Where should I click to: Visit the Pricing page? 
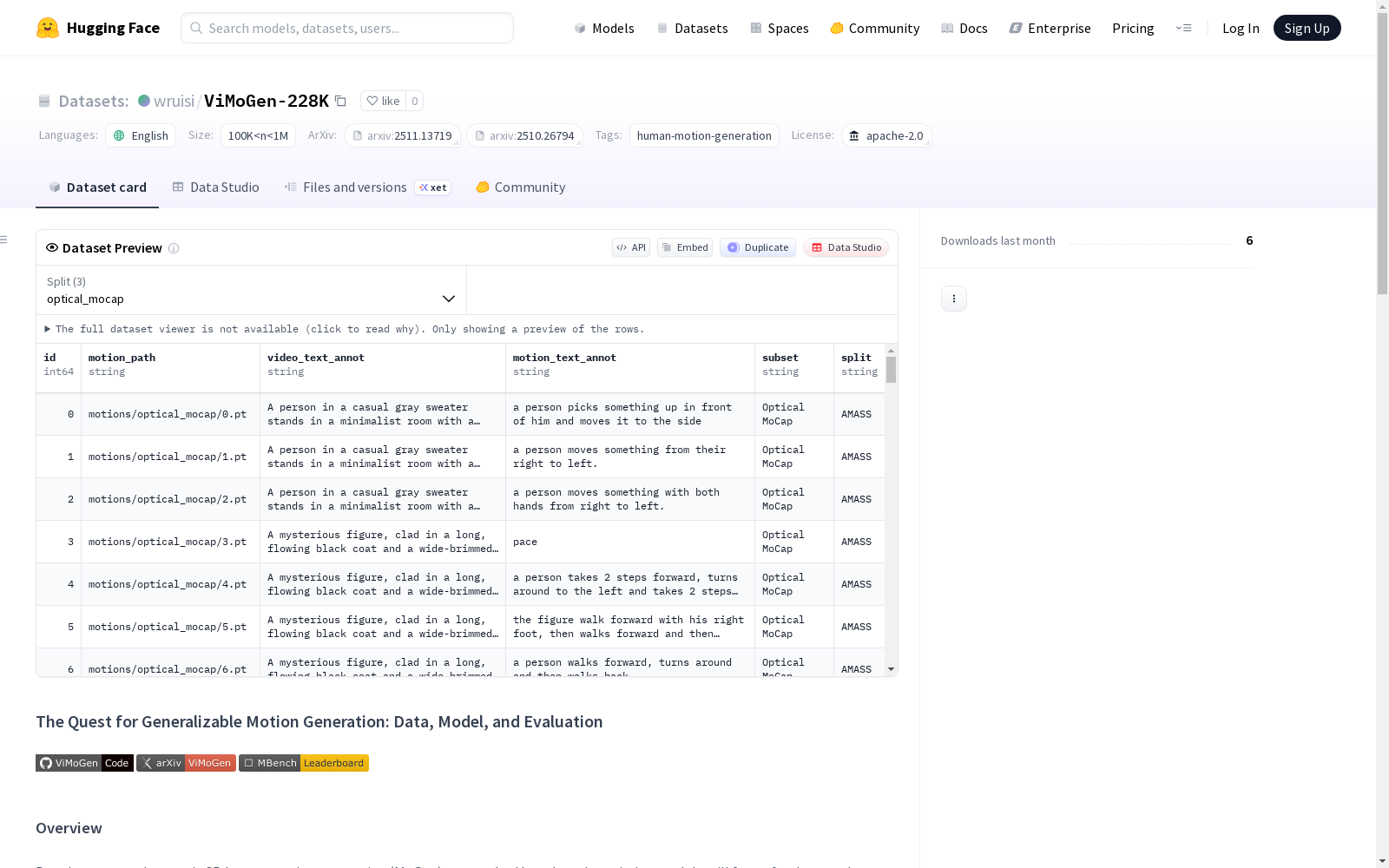pos(1133,28)
